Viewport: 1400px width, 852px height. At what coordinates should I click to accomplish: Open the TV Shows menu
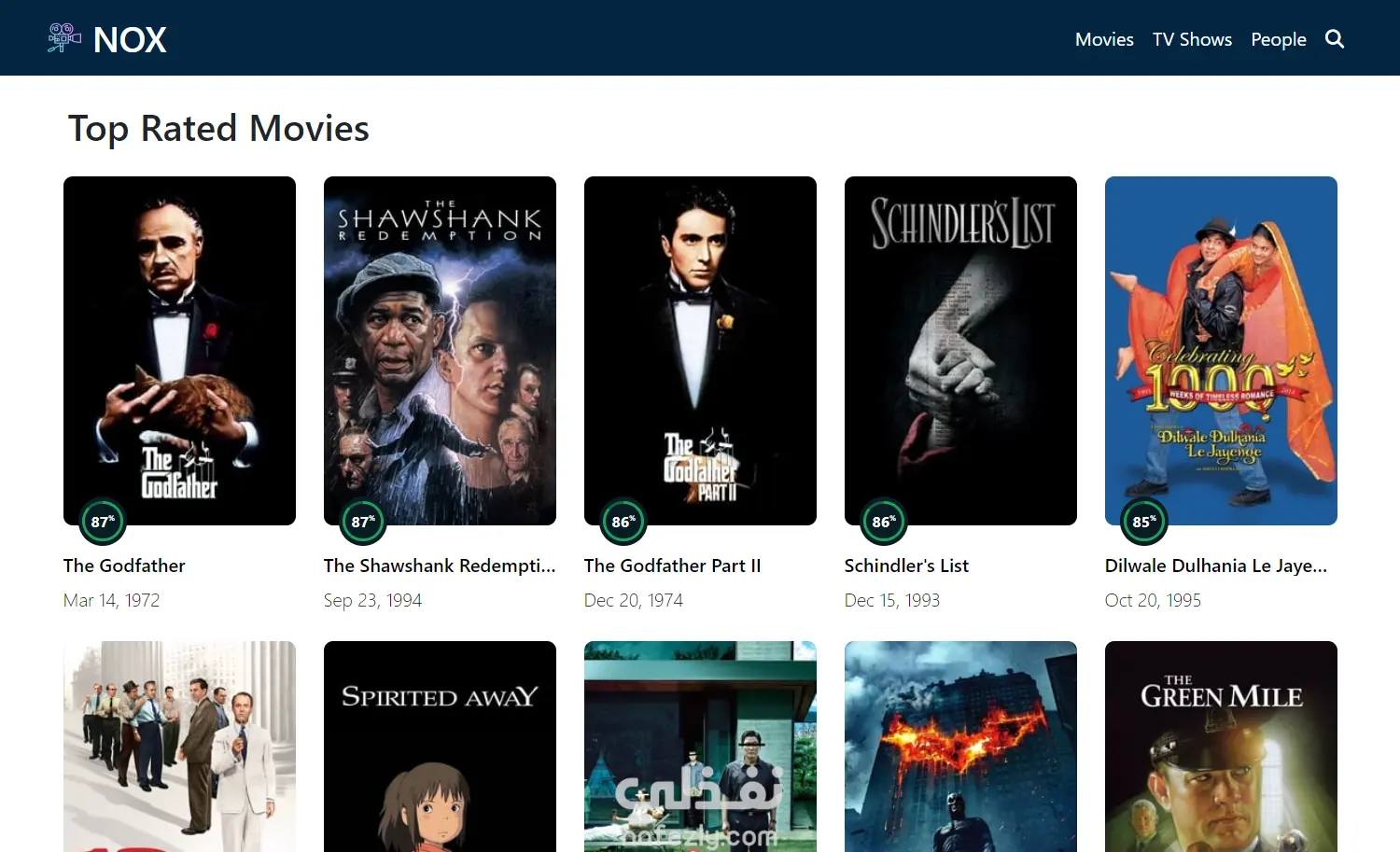tap(1192, 39)
